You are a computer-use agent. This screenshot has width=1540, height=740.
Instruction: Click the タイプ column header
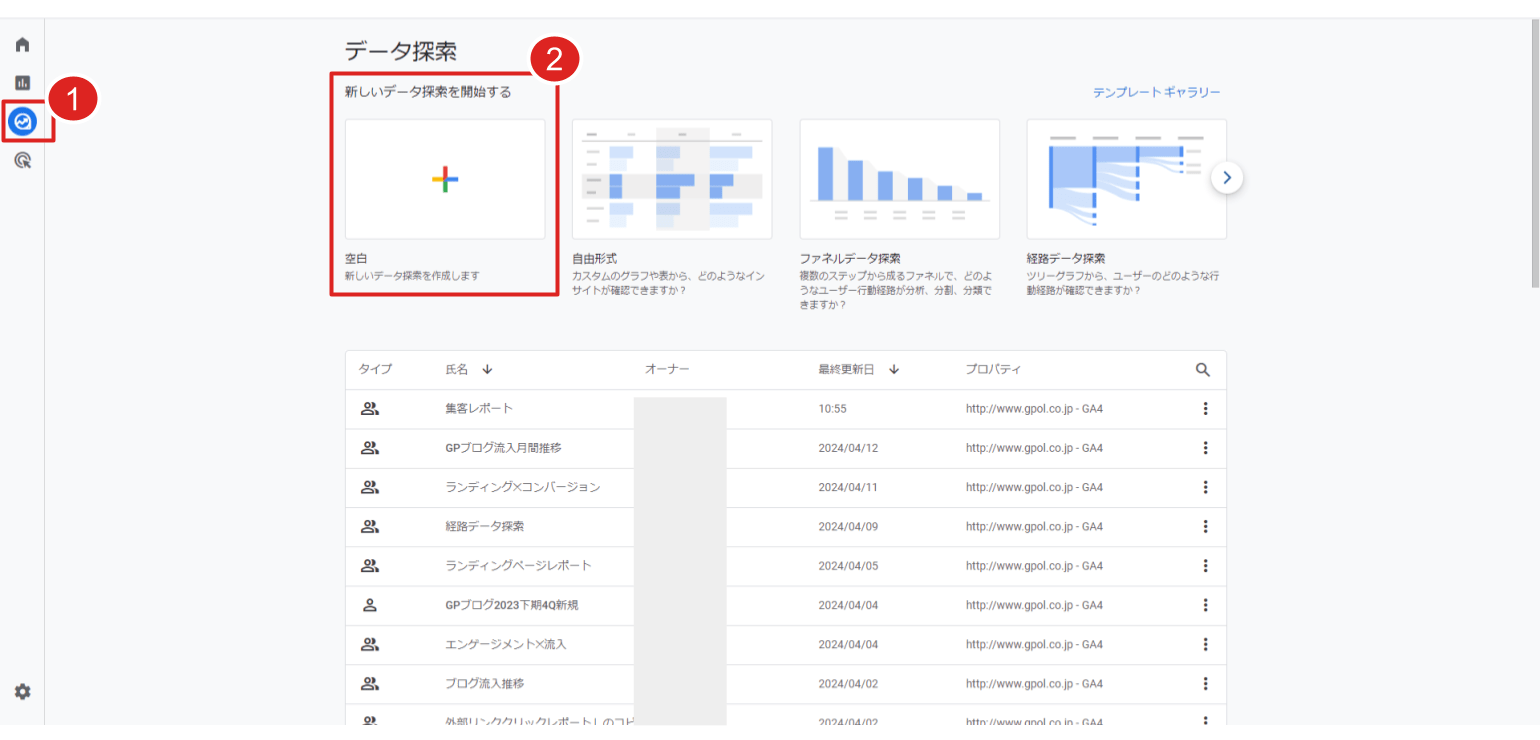[x=375, y=370]
